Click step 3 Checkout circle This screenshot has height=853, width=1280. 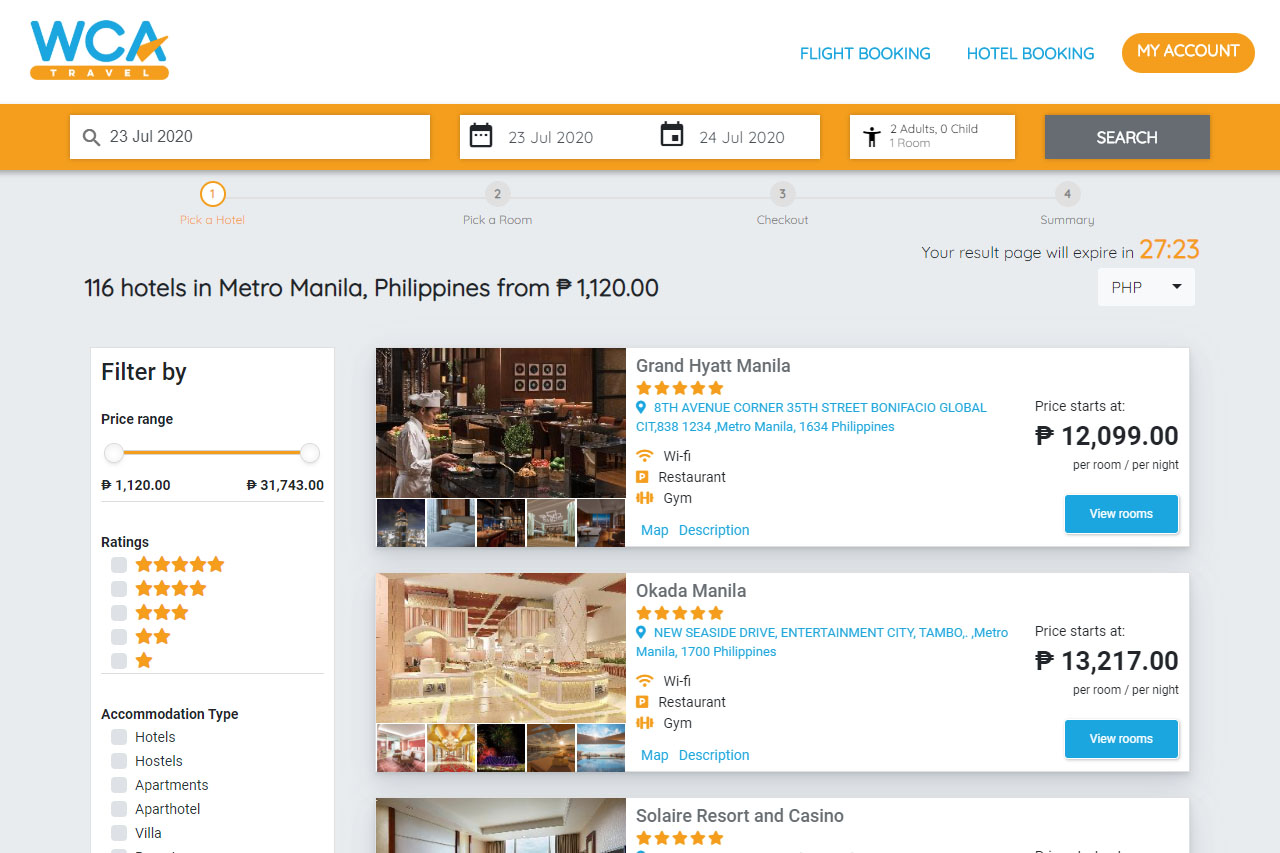[x=782, y=194]
